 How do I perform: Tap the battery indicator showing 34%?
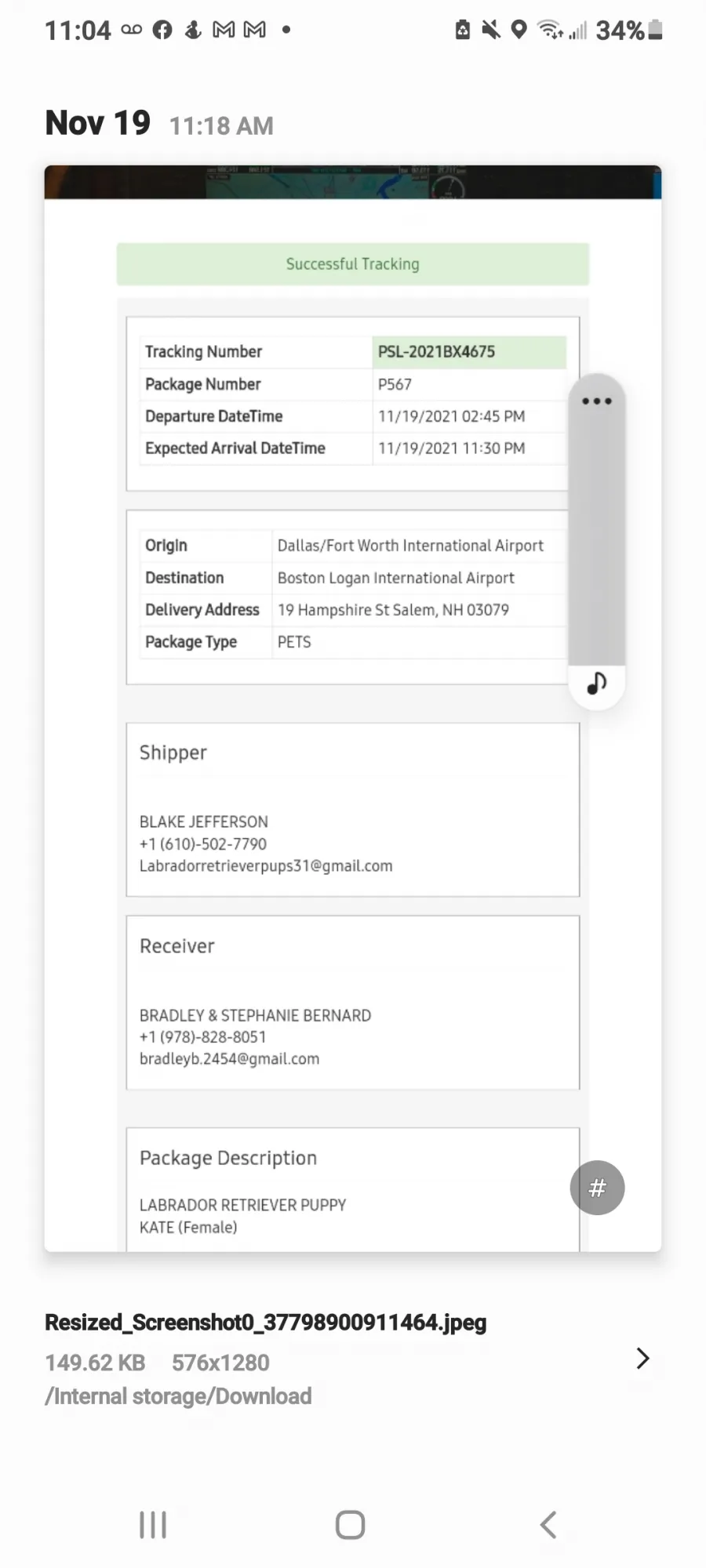629,30
